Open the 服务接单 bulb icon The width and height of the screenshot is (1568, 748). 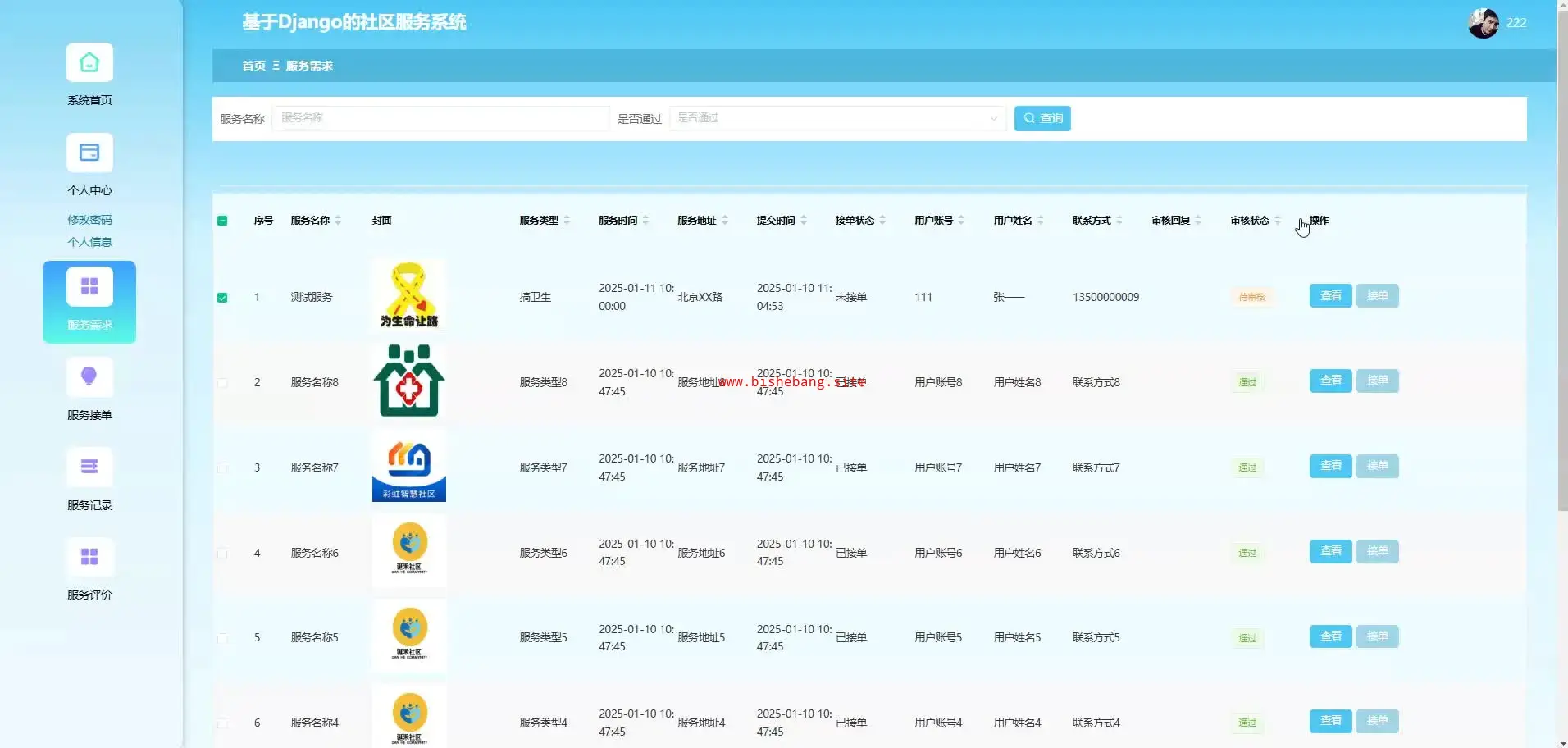click(x=89, y=377)
